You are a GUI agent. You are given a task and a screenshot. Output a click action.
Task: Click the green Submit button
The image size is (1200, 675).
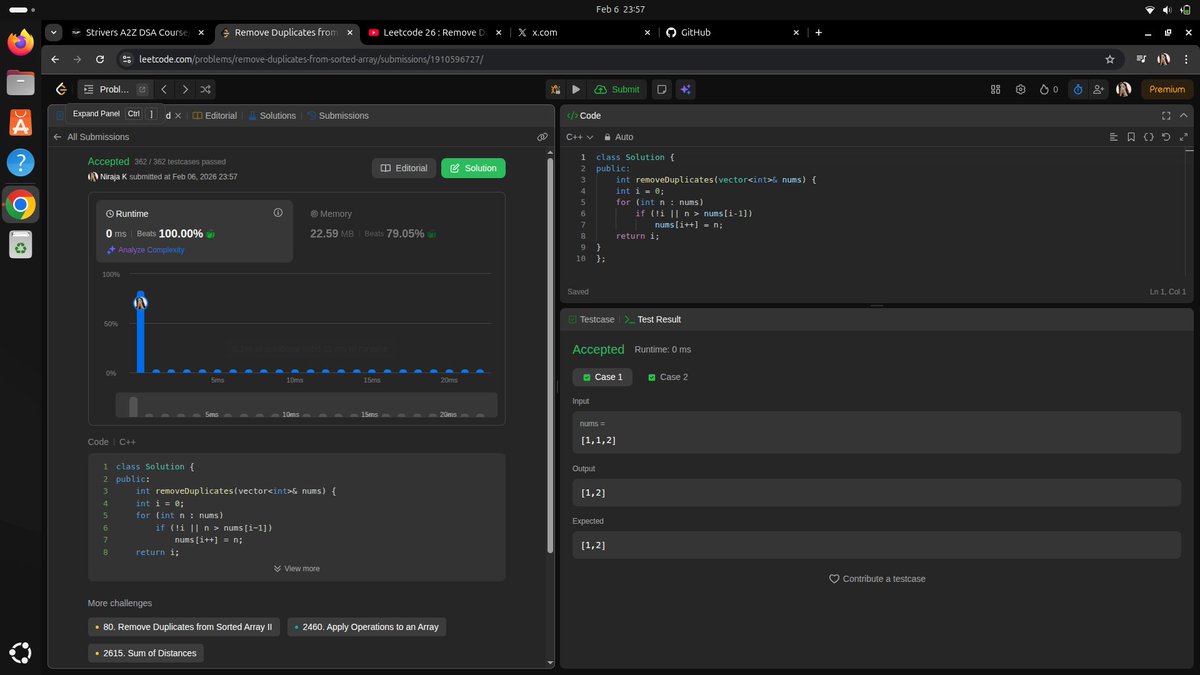[x=616, y=89]
